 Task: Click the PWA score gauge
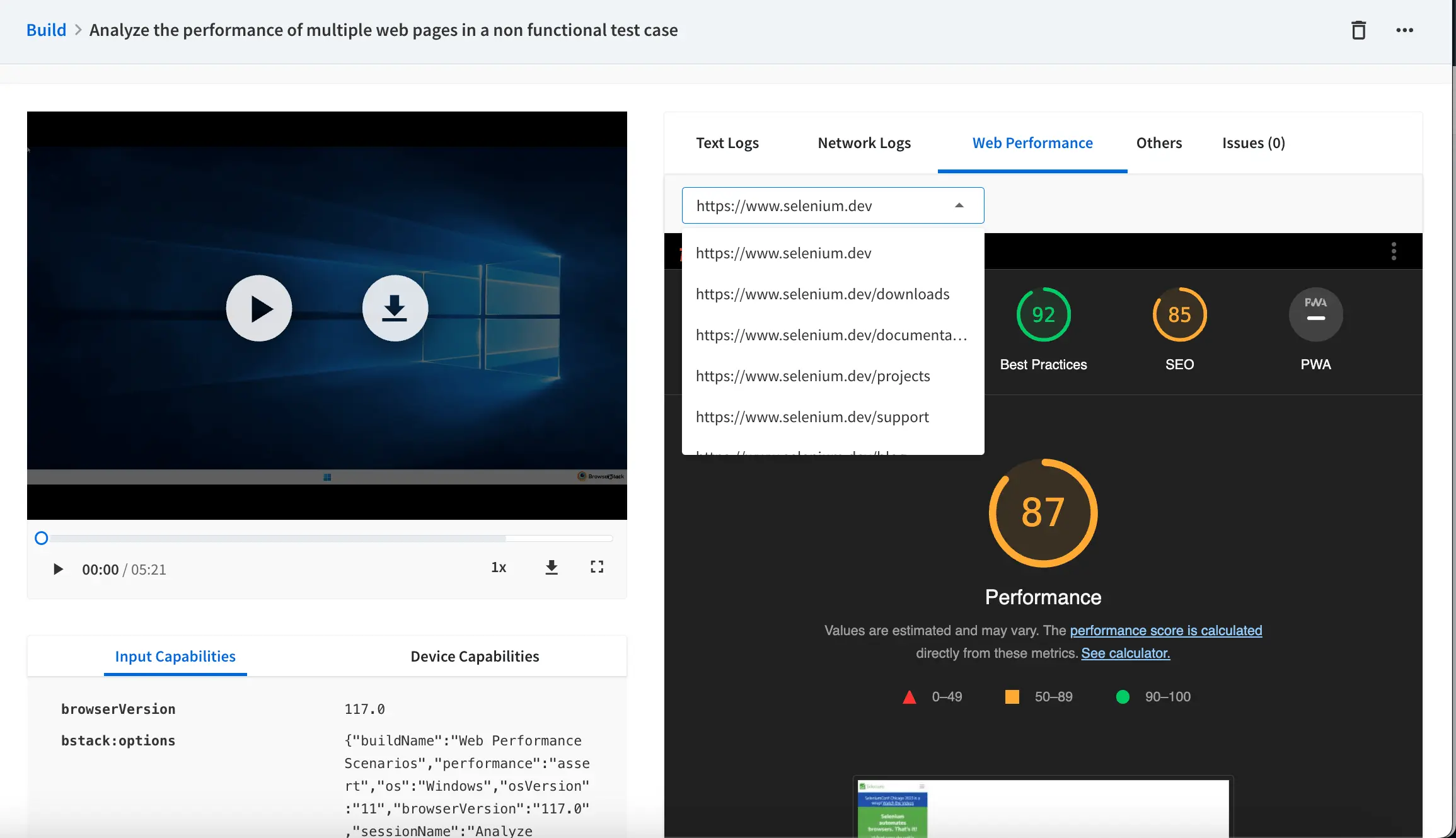(1315, 314)
